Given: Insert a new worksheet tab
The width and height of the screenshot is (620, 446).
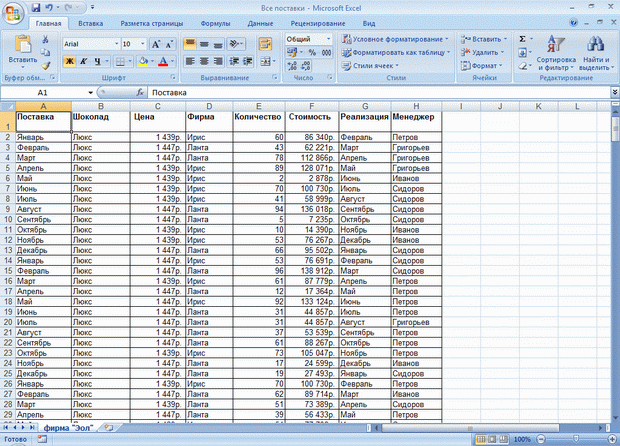Looking at the screenshot, I should 108,427.
